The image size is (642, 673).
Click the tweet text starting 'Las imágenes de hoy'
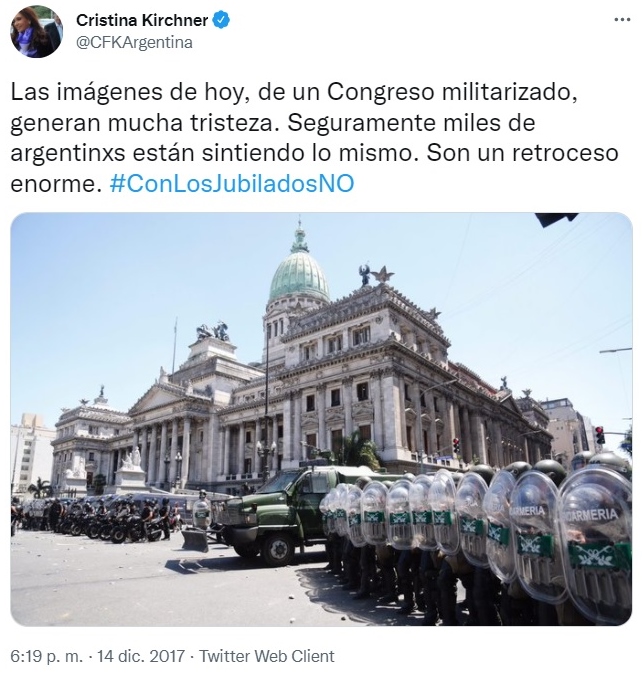(x=315, y=138)
